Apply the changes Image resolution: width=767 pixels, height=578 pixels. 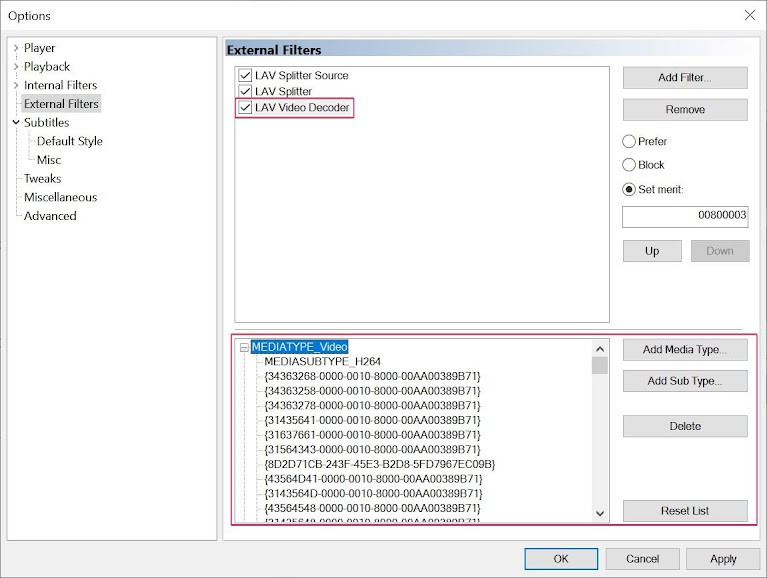[x=723, y=559]
